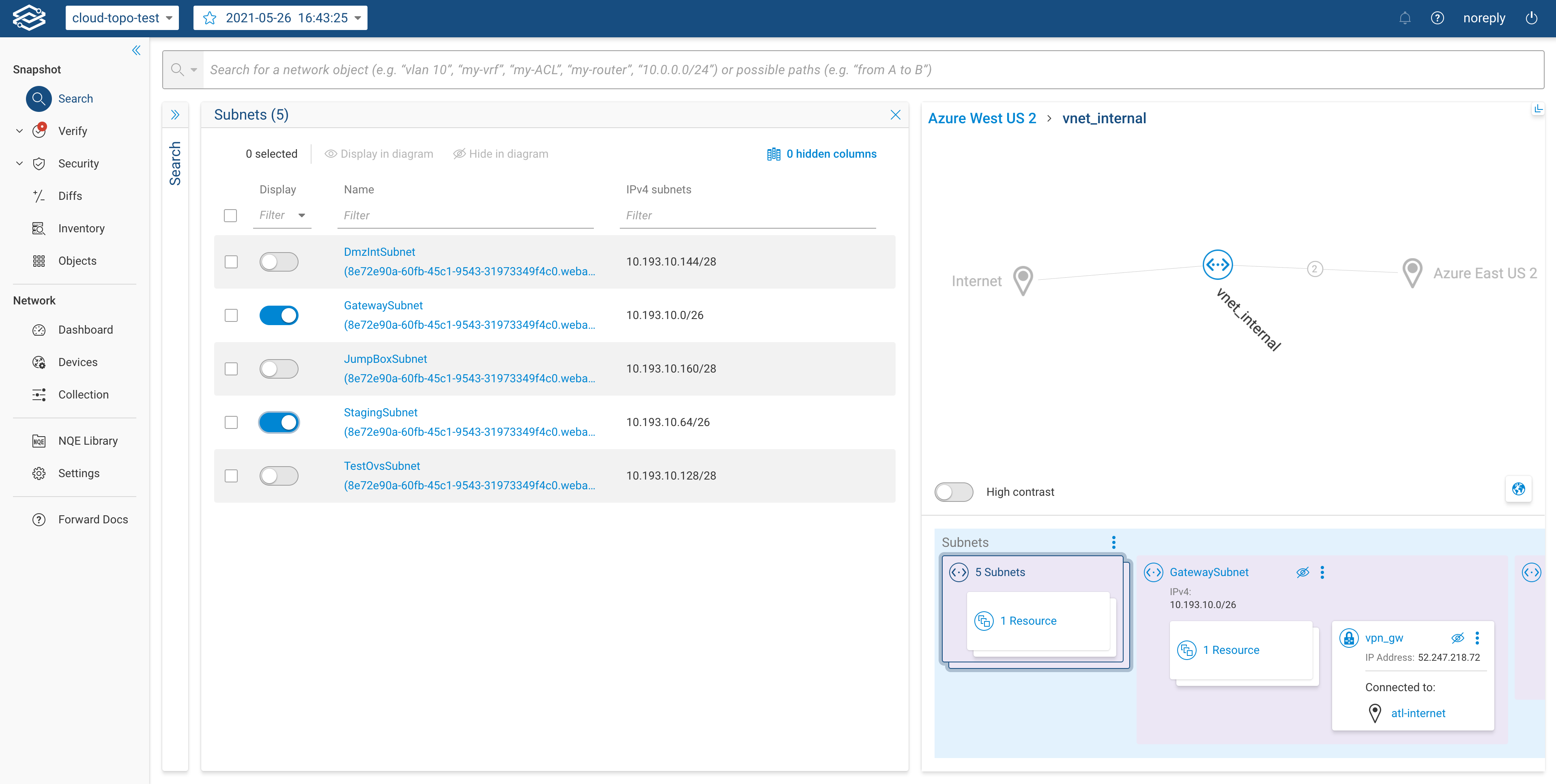Open the Objects panel
Viewport: 1556px width, 784px height.
pos(77,260)
